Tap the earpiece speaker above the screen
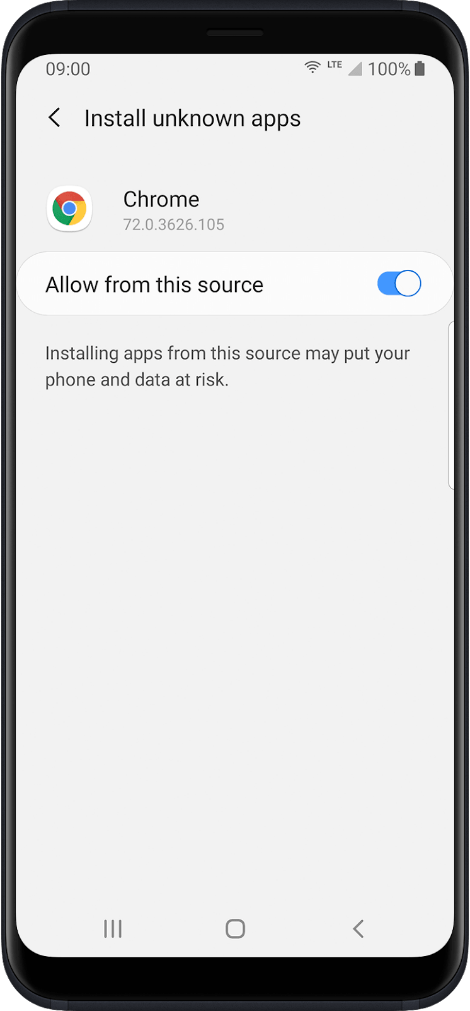Viewport: 470px width, 1011px height. 235,32
